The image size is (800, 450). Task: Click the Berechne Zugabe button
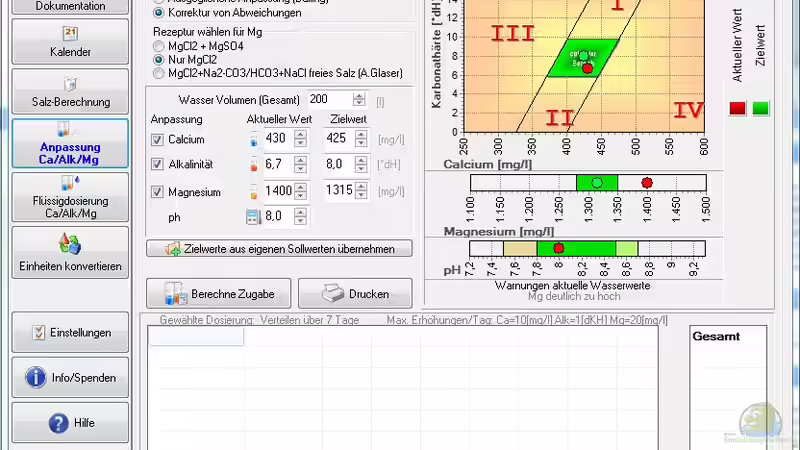point(219,294)
